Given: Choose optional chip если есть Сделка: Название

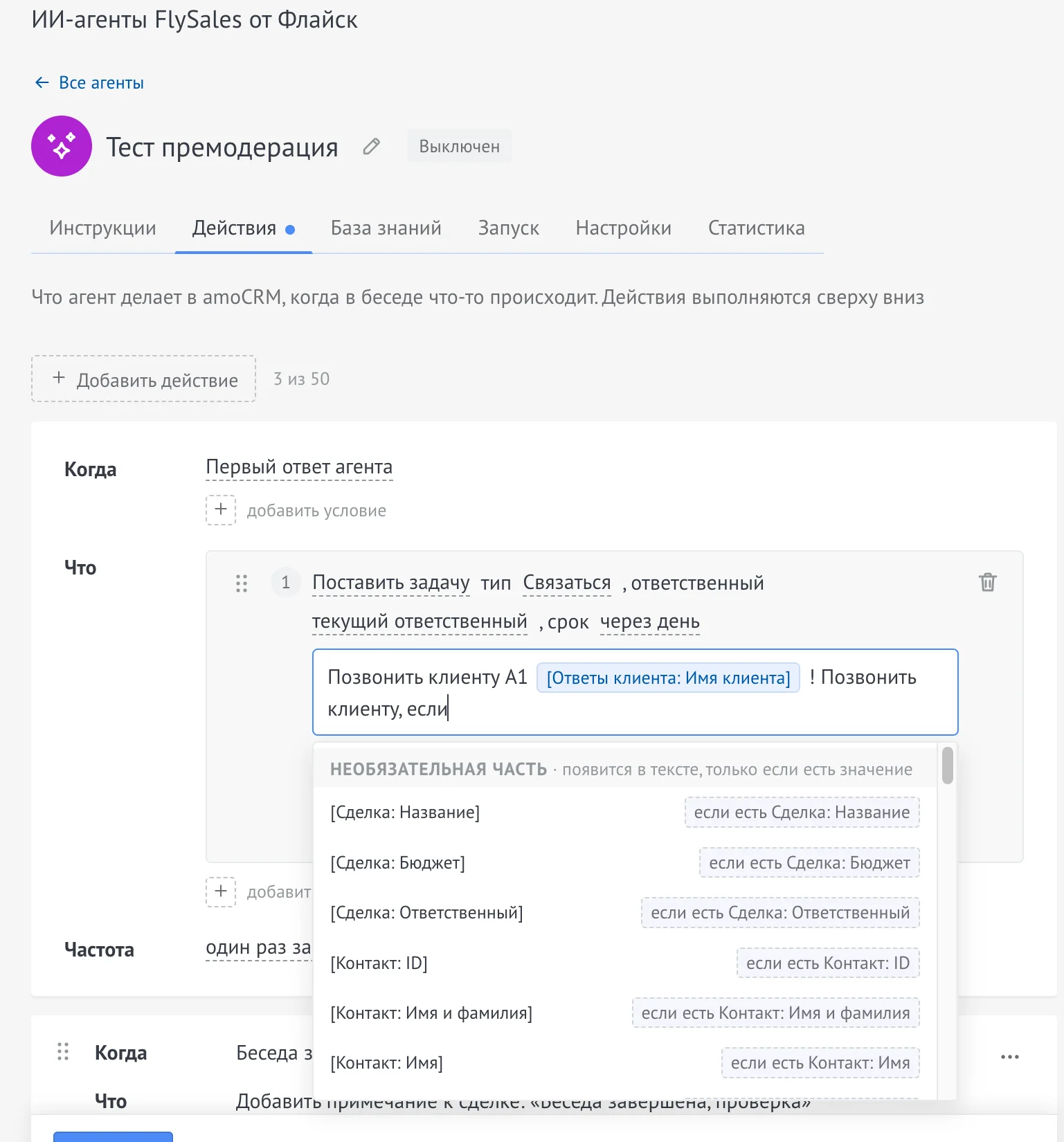Looking at the screenshot, I should (802, 813).
